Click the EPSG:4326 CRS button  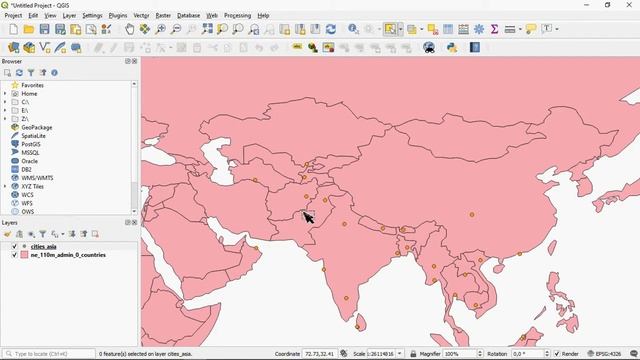pyautogui.click(x=604, y=353)
